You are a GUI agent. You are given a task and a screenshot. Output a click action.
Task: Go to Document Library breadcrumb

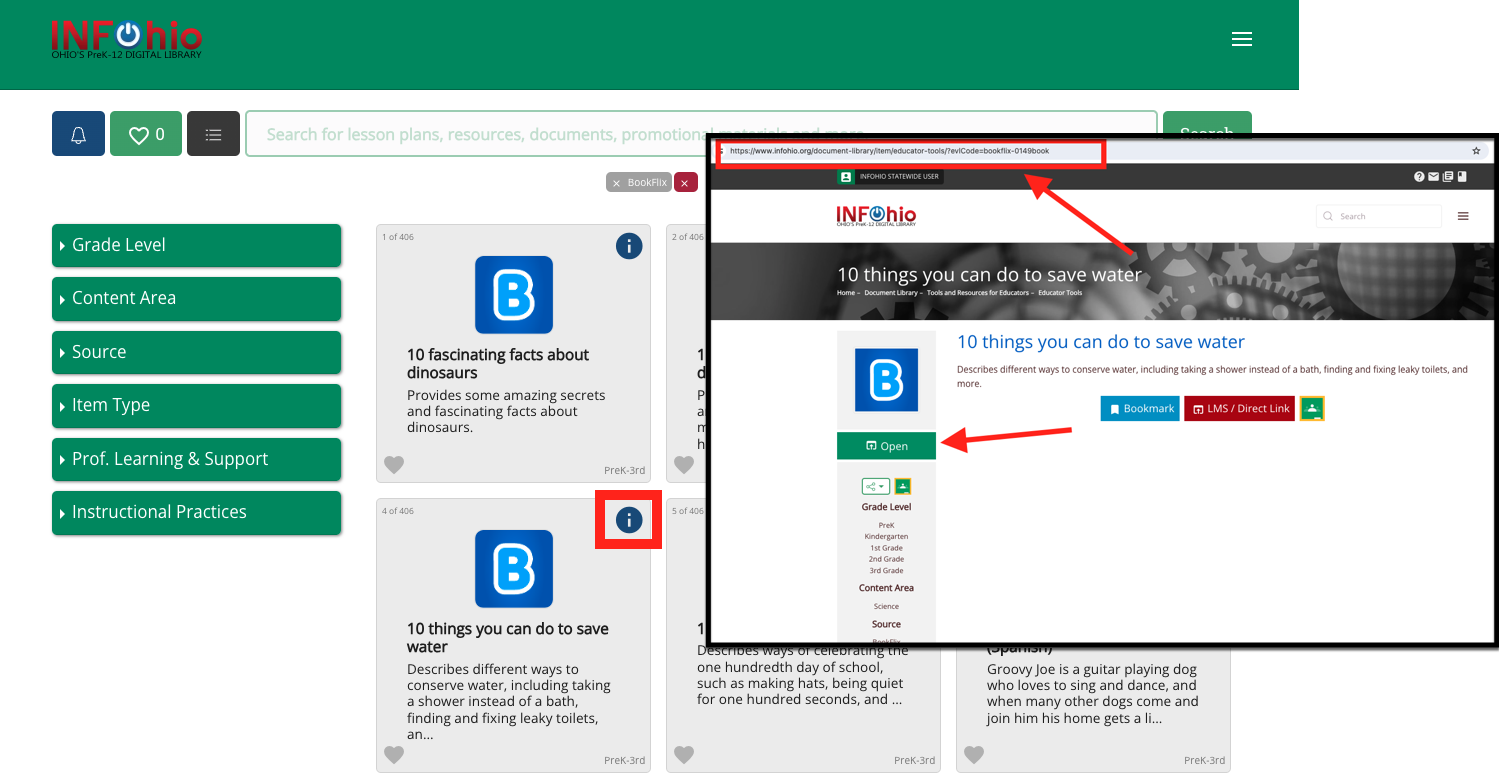coord(893,293)
